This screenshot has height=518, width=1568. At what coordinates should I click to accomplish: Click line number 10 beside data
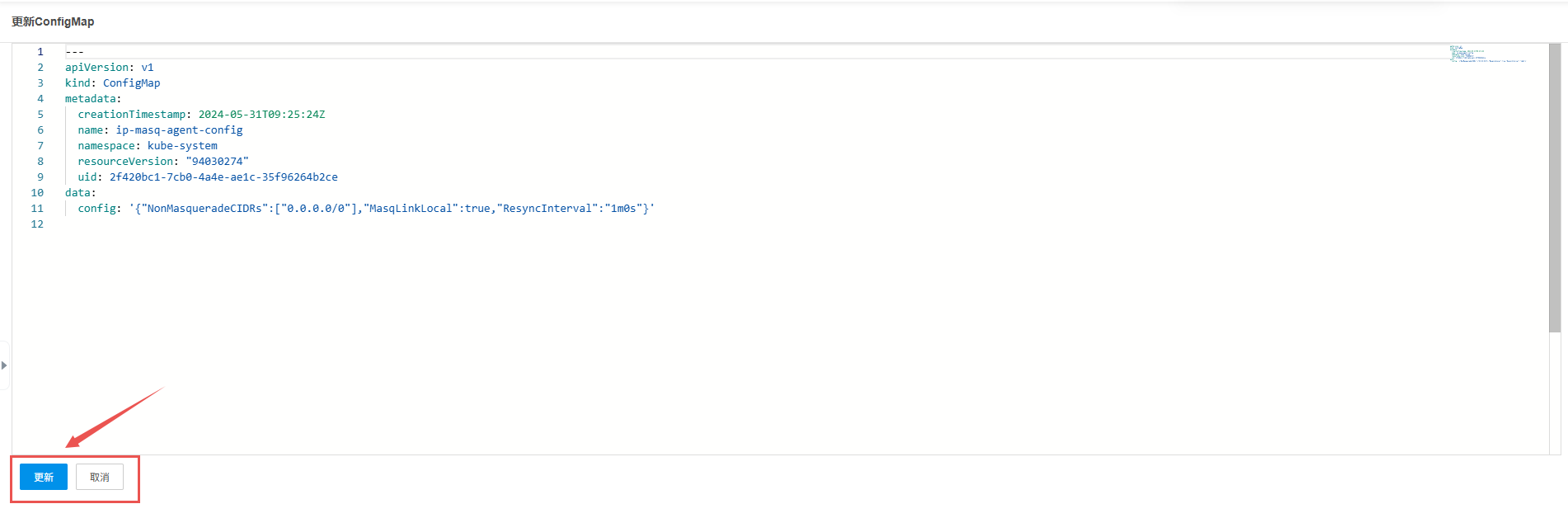pyautogui.click(x=37, y=192)
